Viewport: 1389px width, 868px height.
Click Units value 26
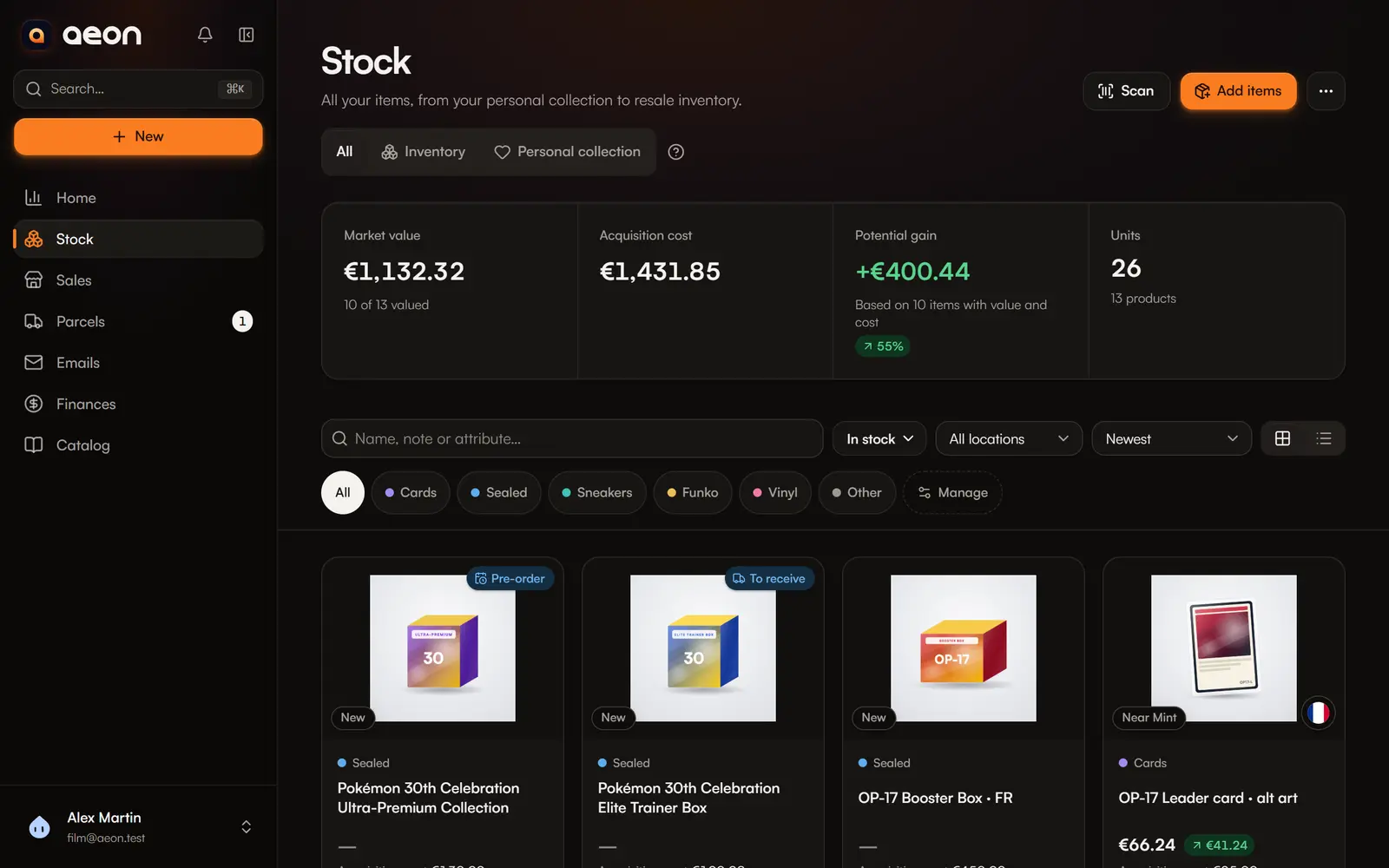[1126, 268]
